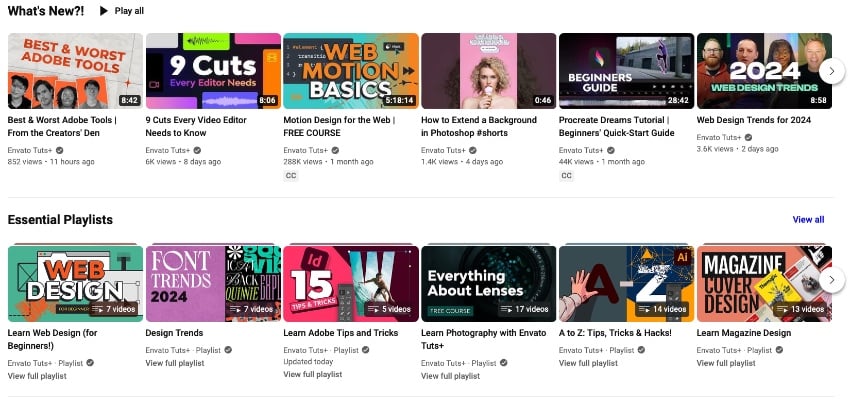Open title Motion Design for the Web
This screenshot has width=850, height=404.
(339, 126)
